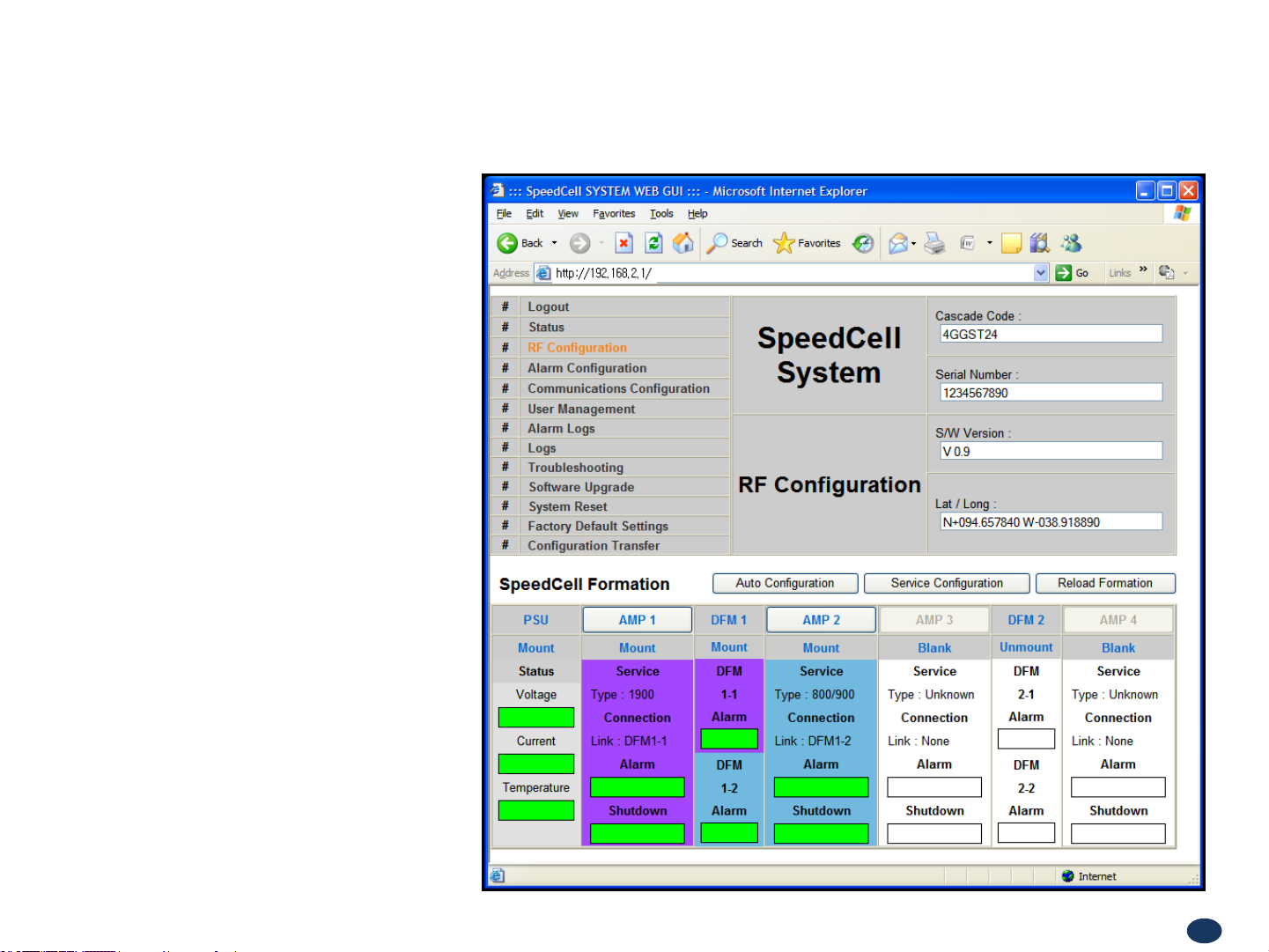Click System Reset link
Screen dimensions: 1269x952
568,506
